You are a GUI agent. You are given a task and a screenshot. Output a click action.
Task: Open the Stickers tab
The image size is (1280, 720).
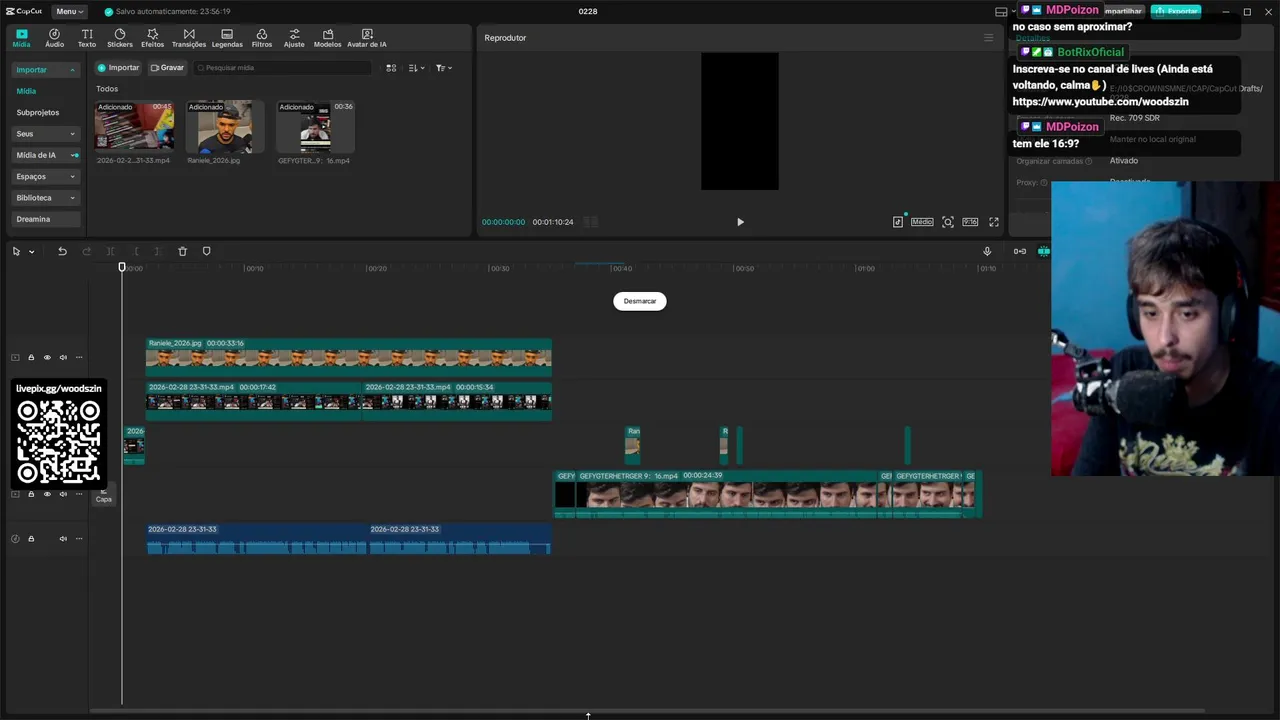(x=120, y=38)
